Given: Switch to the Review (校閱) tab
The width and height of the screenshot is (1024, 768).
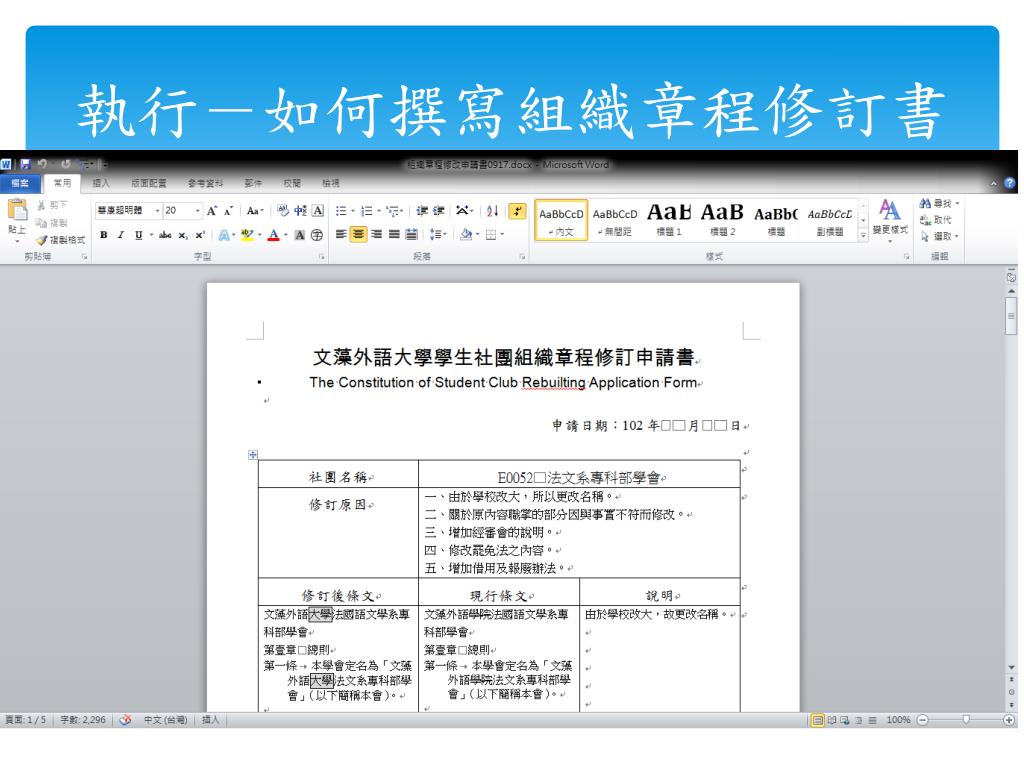Looking at the screenshot, I should pyautogui.click(x=292, y=184).
